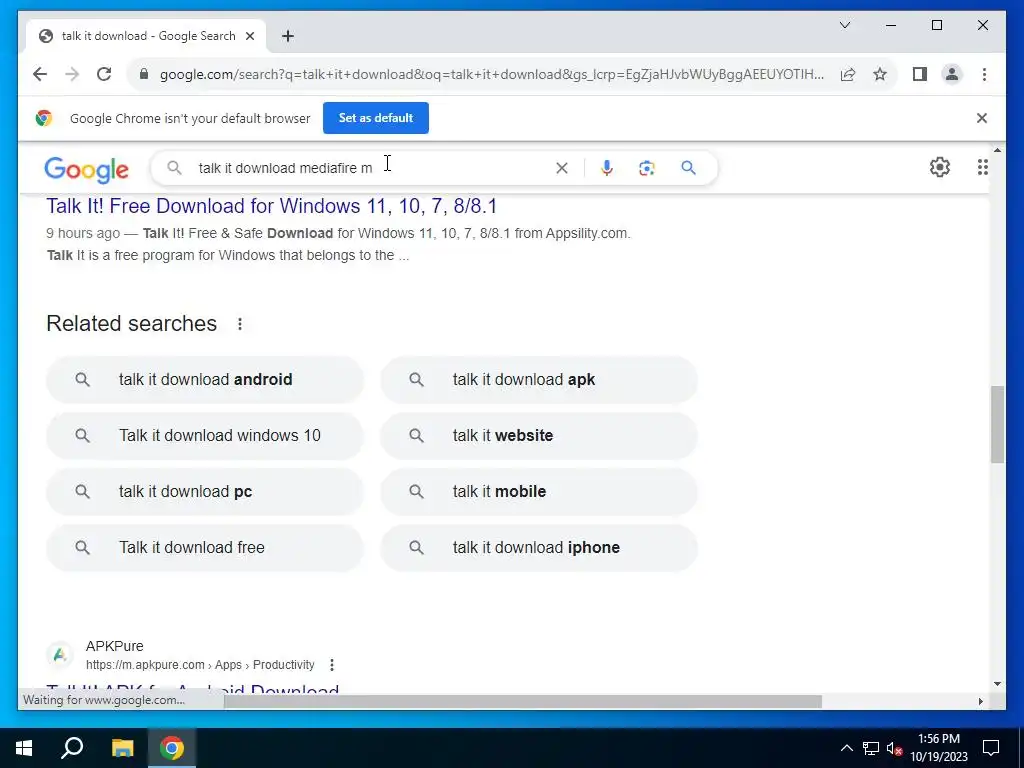Open the taskbar clock and date
Image resolution: width=1024 pixels, height=768 pixels.
938,748
